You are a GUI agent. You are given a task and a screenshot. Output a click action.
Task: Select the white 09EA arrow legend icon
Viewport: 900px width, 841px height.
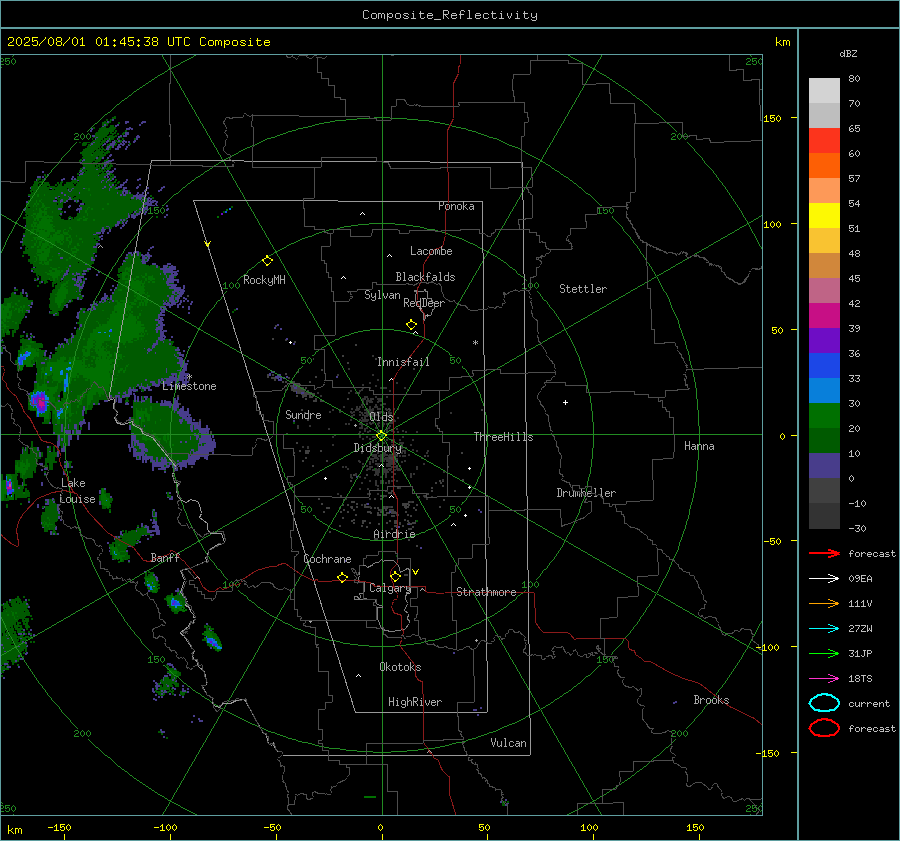coord(824,579)
